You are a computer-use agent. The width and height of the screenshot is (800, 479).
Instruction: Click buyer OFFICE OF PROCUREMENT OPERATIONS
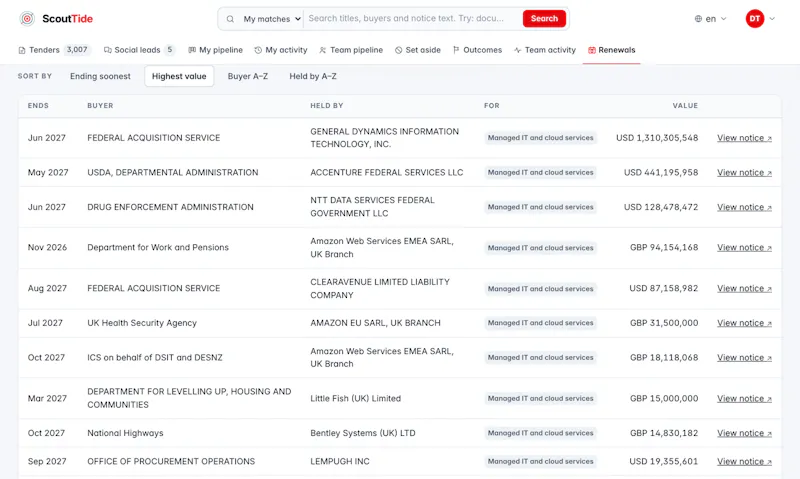[171, 461]
